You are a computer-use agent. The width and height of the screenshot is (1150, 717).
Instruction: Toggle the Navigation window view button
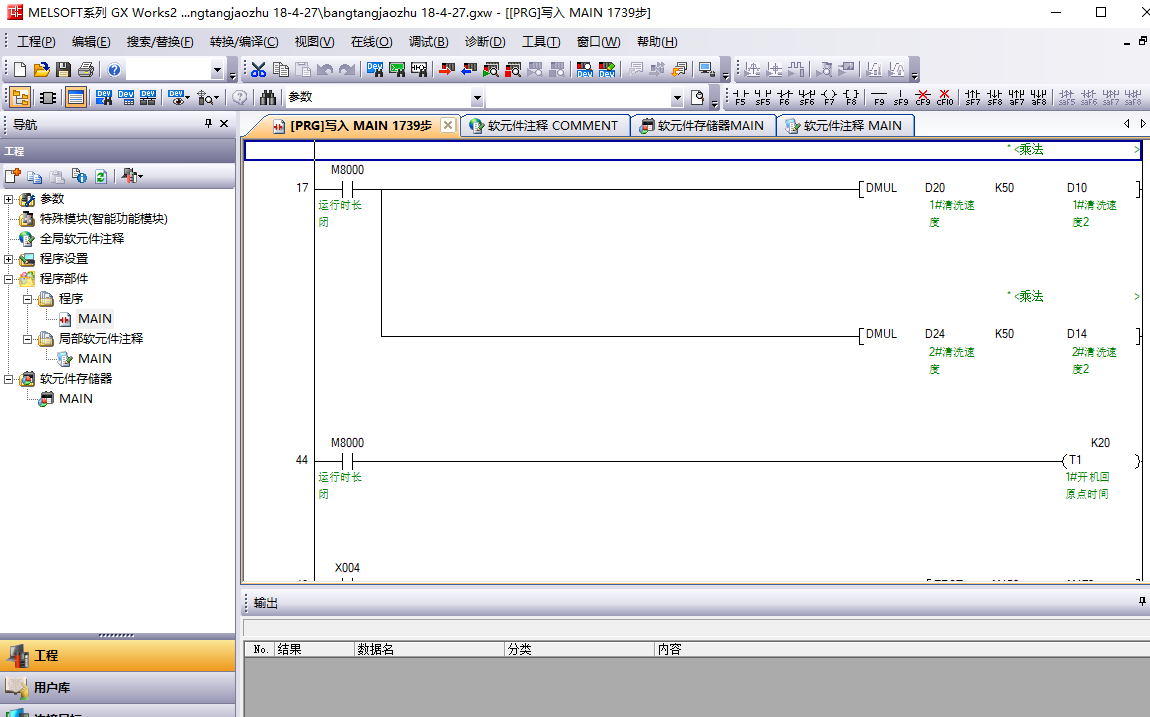[x=19, y=97]
